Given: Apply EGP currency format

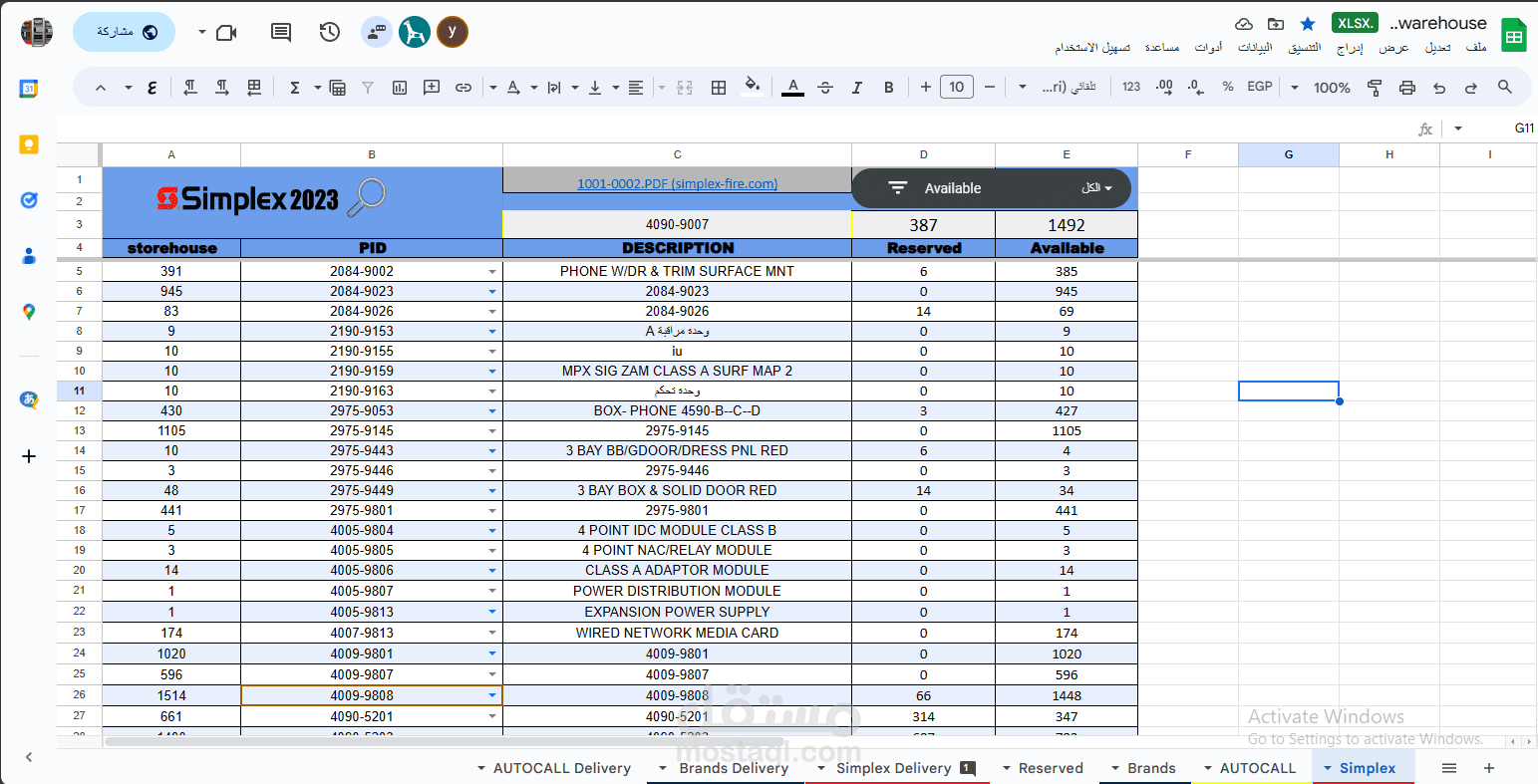Looking at the screenshot, I should coord(1260,87).
